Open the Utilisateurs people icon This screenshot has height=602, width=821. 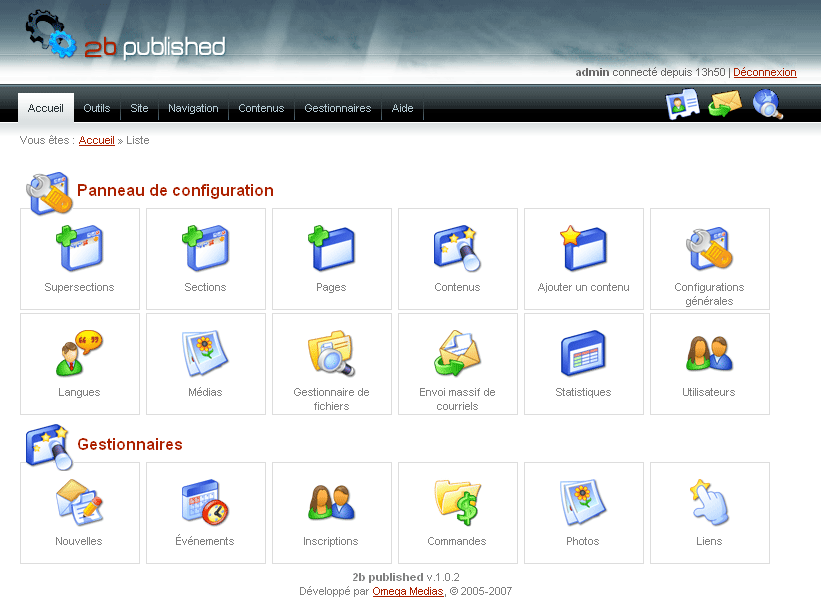coord(709,354)
